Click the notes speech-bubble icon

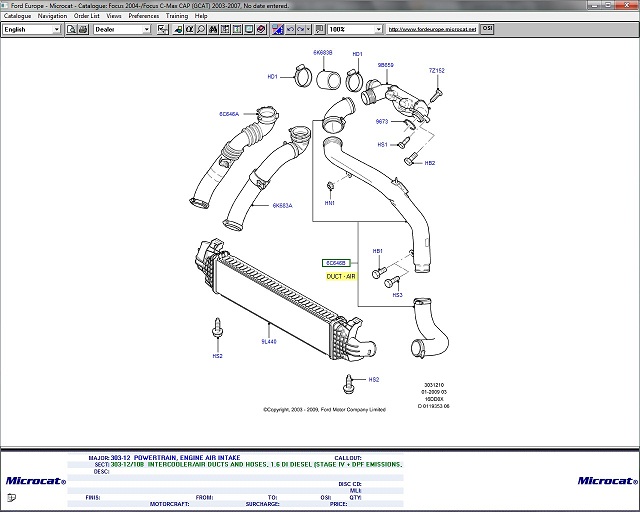pos(319,29)
